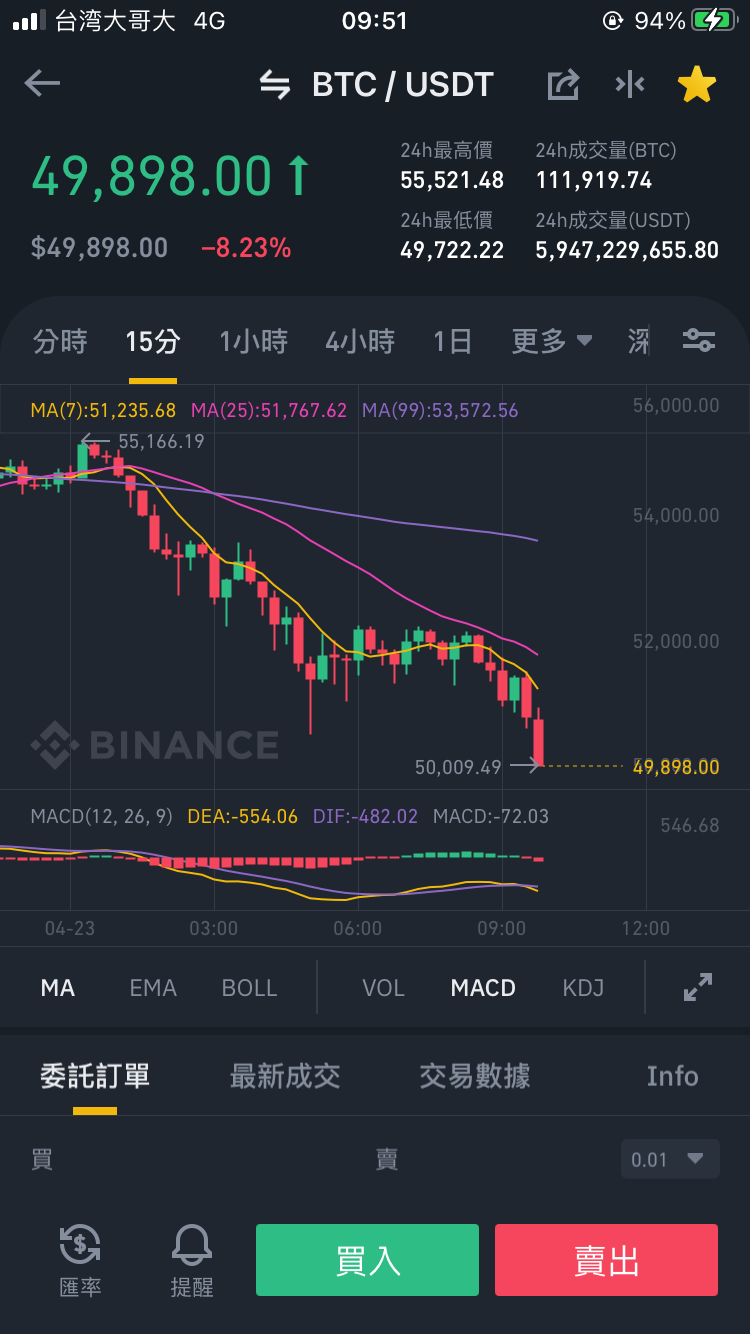
Task: Tap the latest red candlestick on chart
Action: point(538,738)
